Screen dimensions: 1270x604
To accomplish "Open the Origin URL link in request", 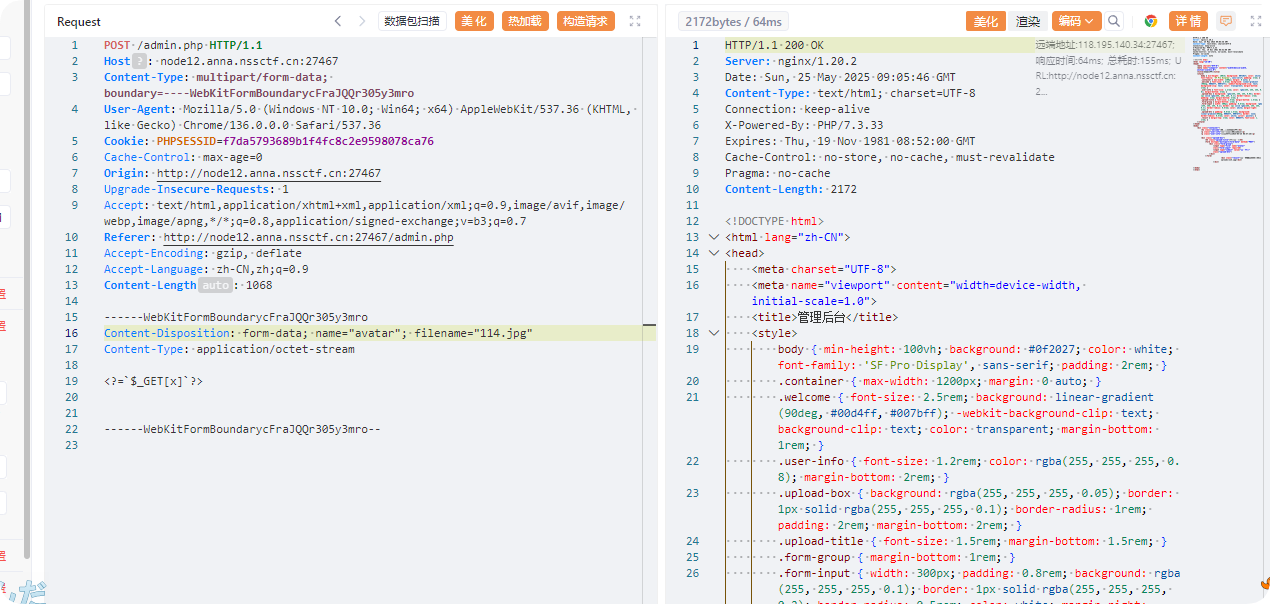I will click(269, 174).
